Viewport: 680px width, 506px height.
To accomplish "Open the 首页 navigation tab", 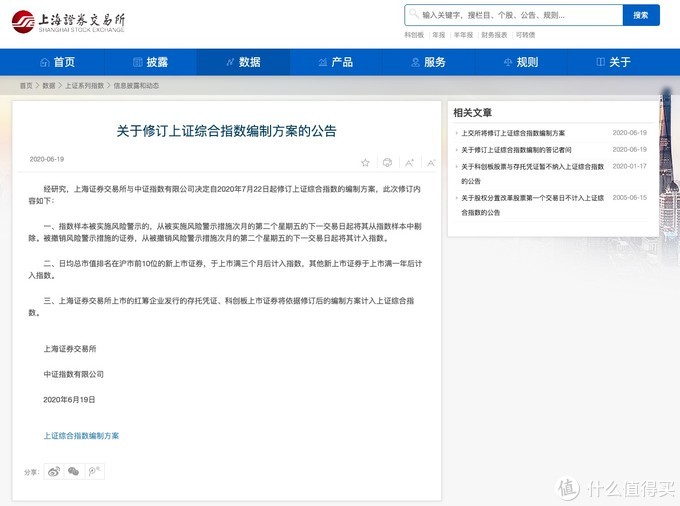I will tap(58, 62).
